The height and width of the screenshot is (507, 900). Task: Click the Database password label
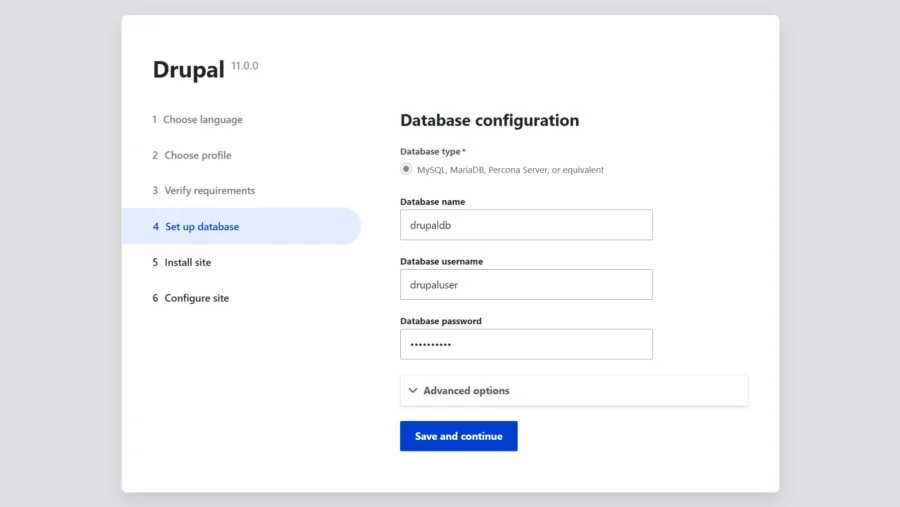(x=441, y=321)
